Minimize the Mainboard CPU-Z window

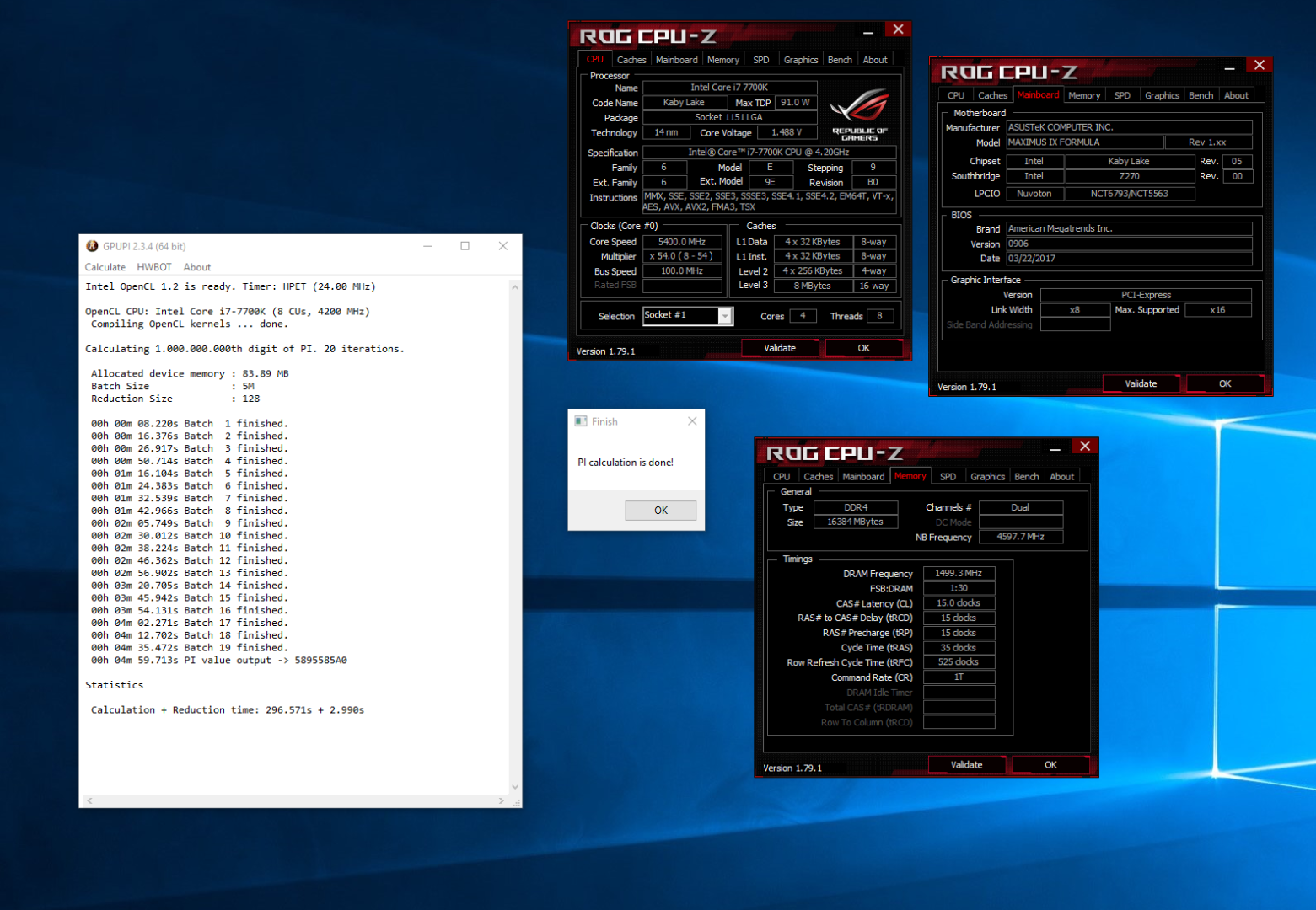tap(1229, 67)
